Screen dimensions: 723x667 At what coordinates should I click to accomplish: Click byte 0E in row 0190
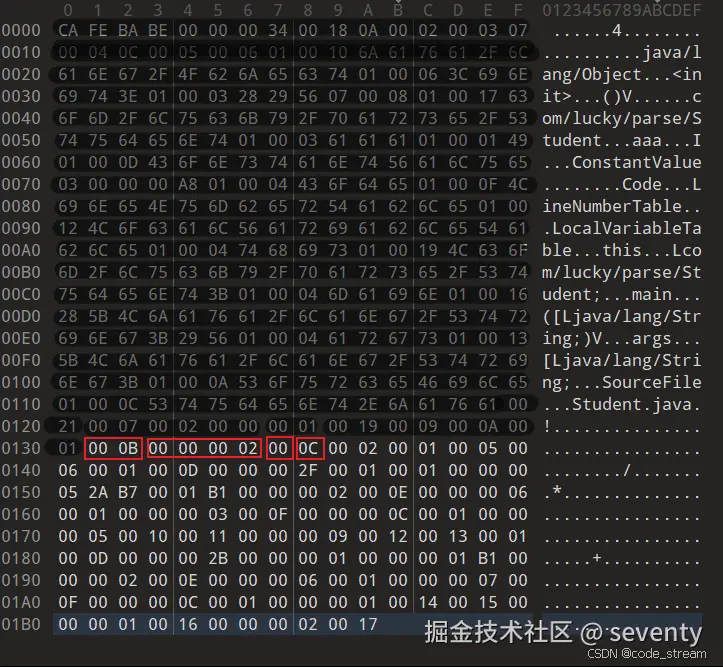(188, 580)
